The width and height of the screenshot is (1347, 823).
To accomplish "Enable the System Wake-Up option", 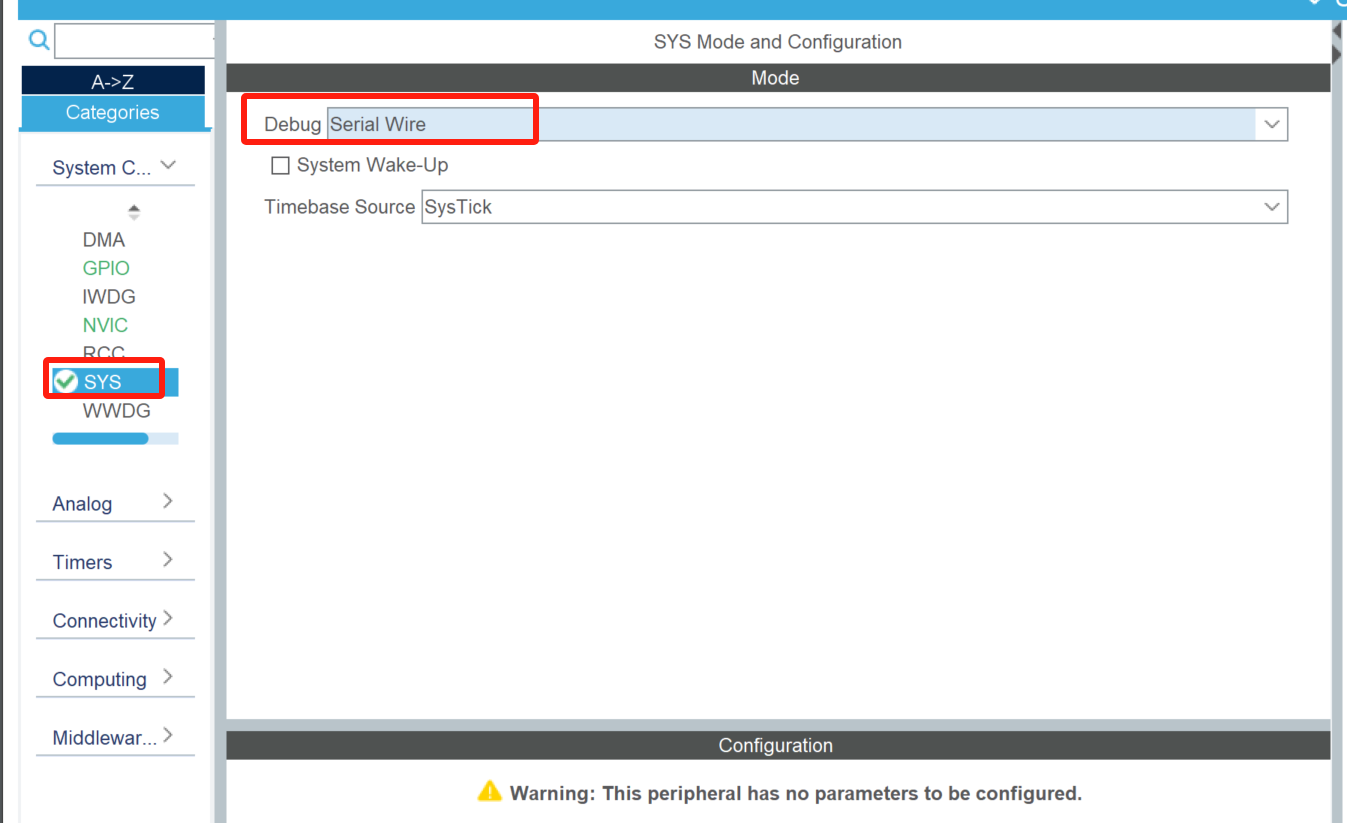I will (x=280, y=165).
